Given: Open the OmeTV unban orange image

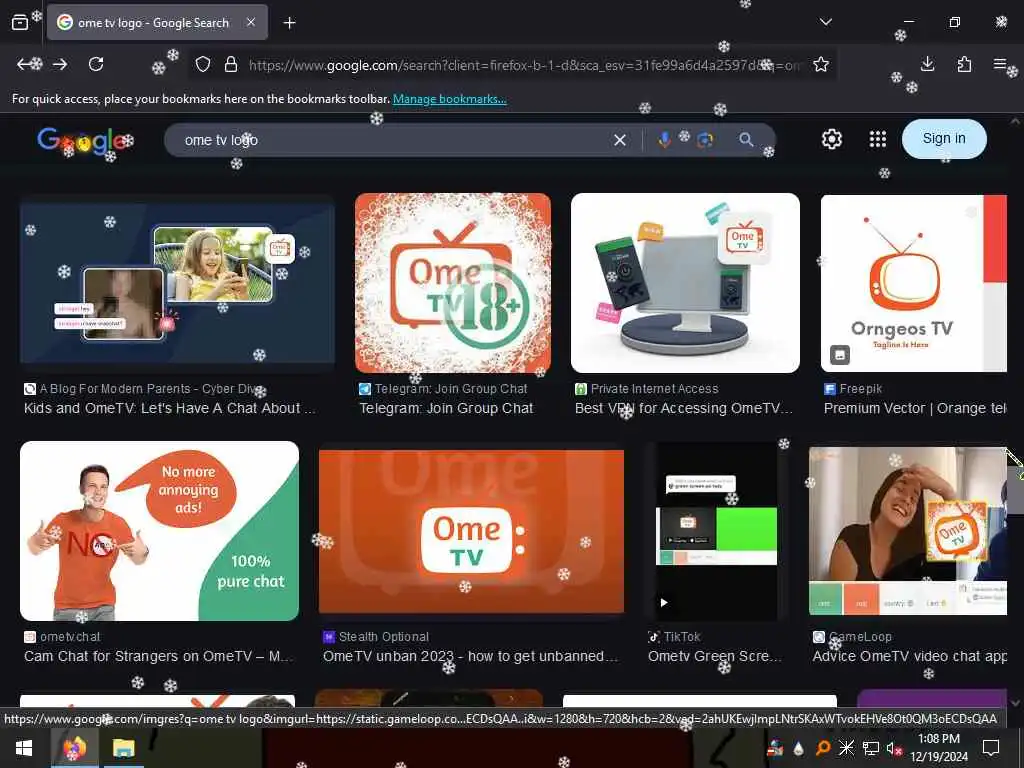Looking at the screenshot, I should 471,531.
